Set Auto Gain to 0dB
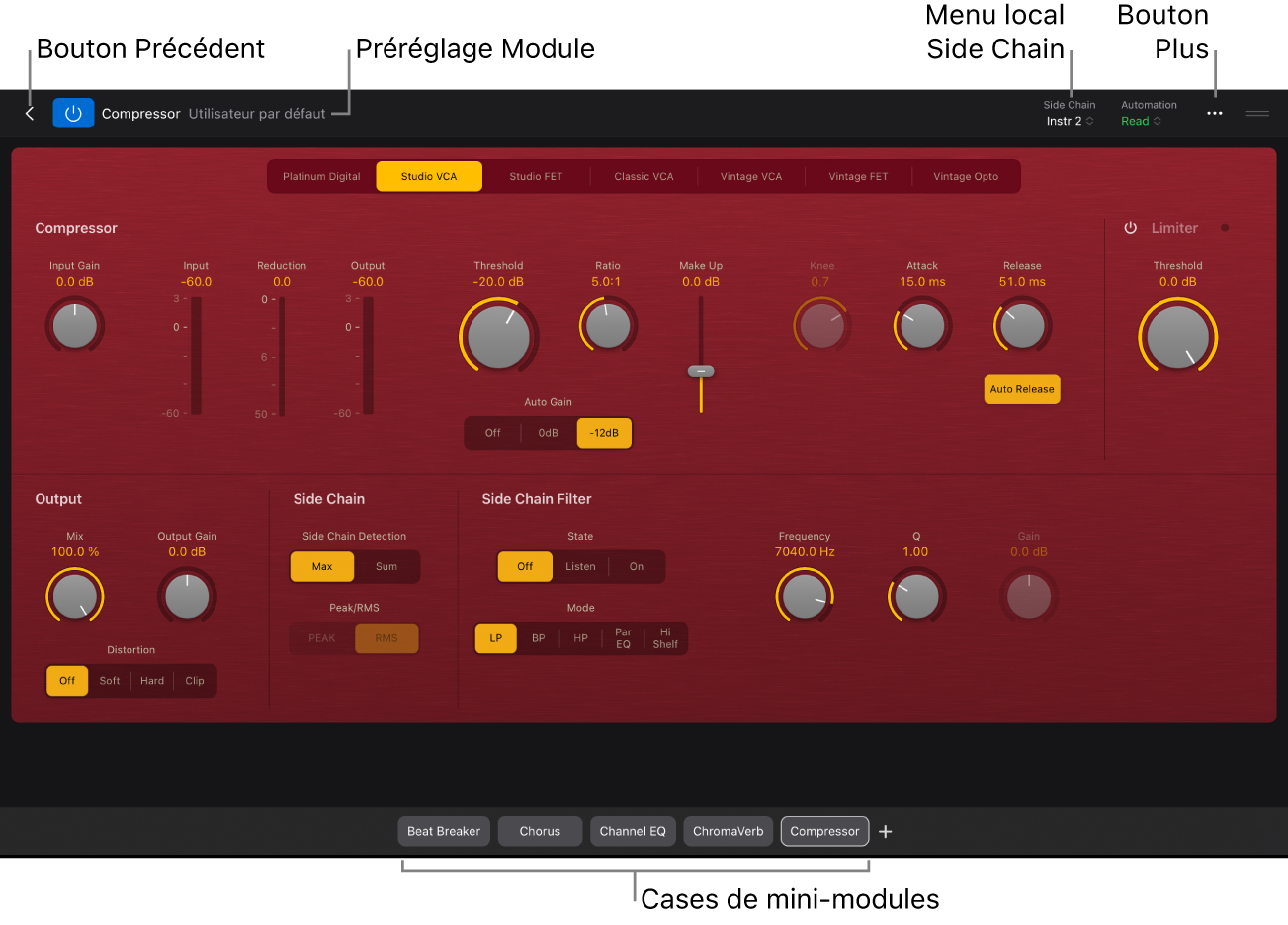The height and width of the screenshot is (925, 1288). (x=549, y=432)
